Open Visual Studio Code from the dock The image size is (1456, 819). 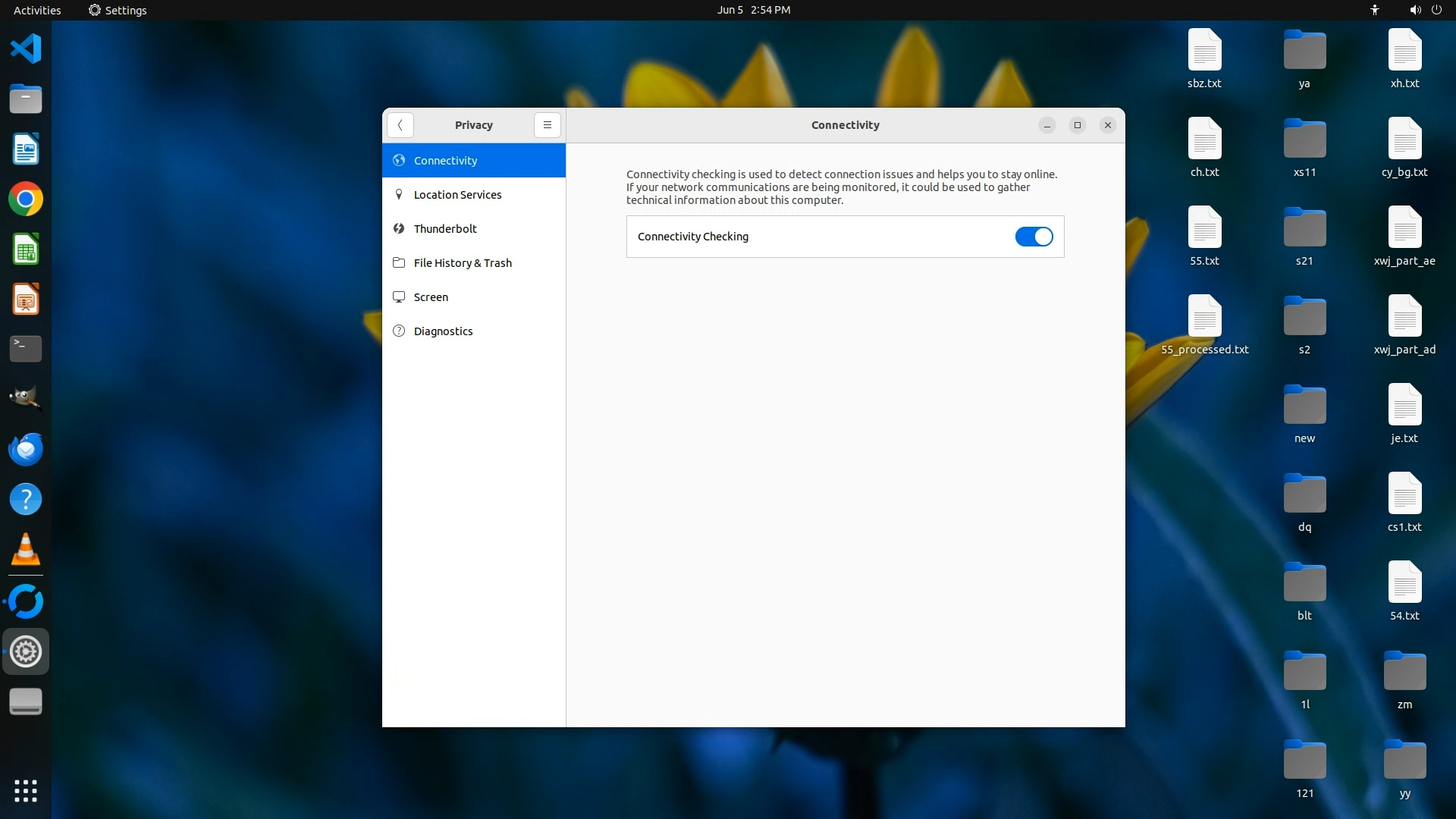point(26,49)
